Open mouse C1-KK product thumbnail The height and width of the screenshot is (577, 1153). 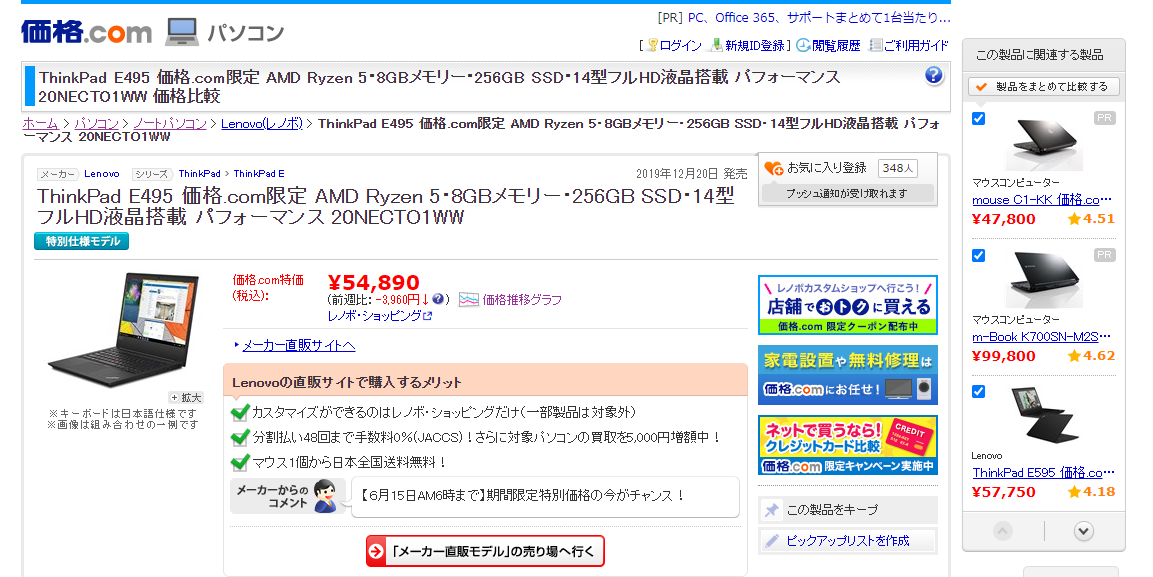[1044, 143]
